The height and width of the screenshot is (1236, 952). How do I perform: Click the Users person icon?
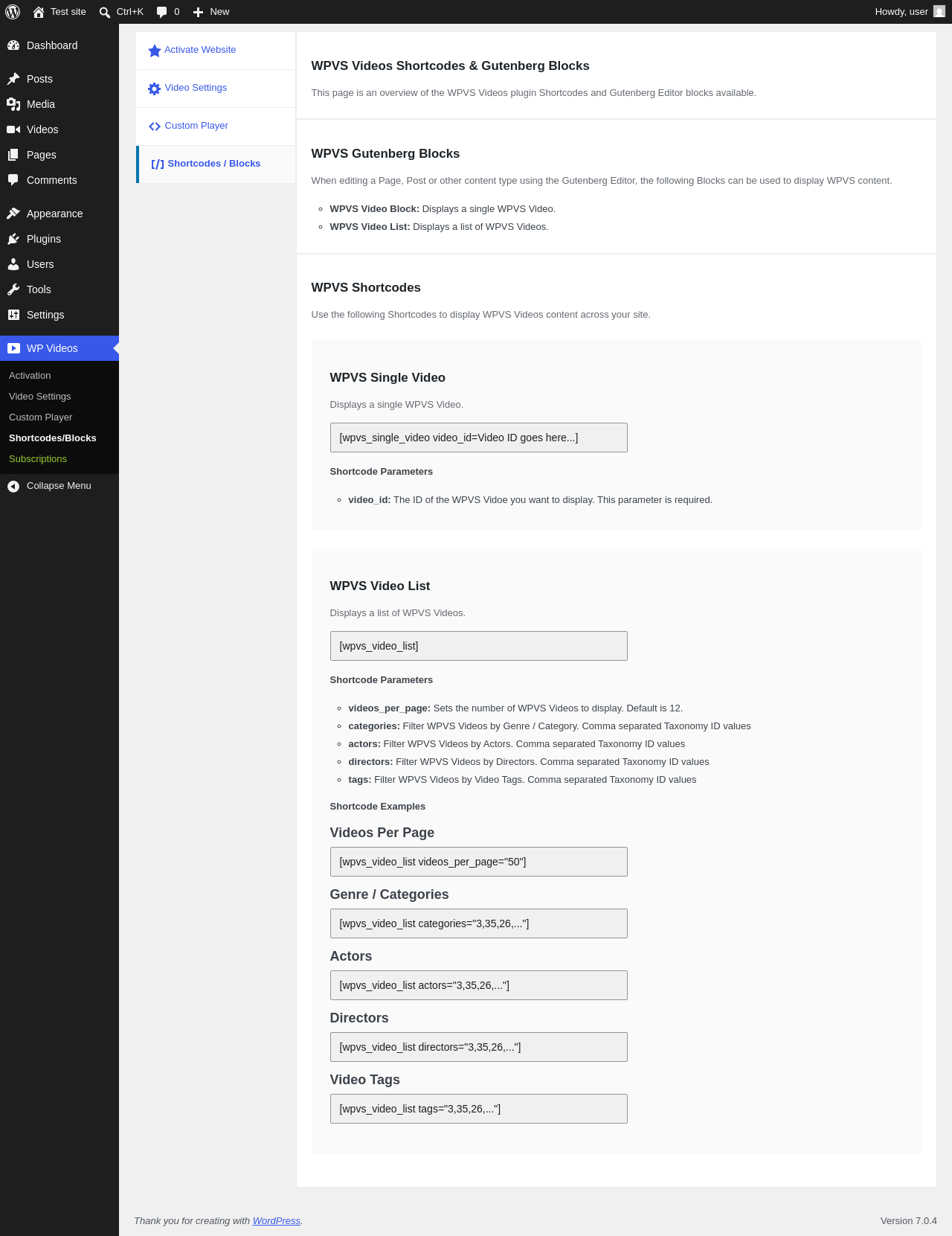click(13, 264)
